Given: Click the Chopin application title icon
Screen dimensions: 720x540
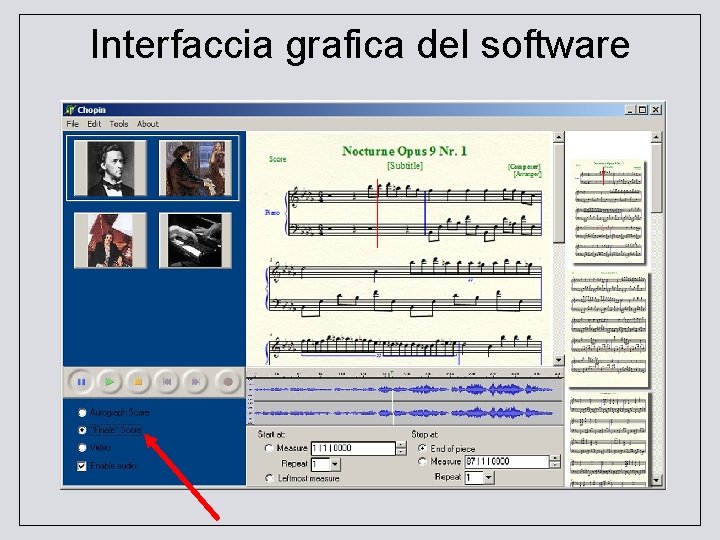Looking at the screenshot, I should [x=70, y=110].
